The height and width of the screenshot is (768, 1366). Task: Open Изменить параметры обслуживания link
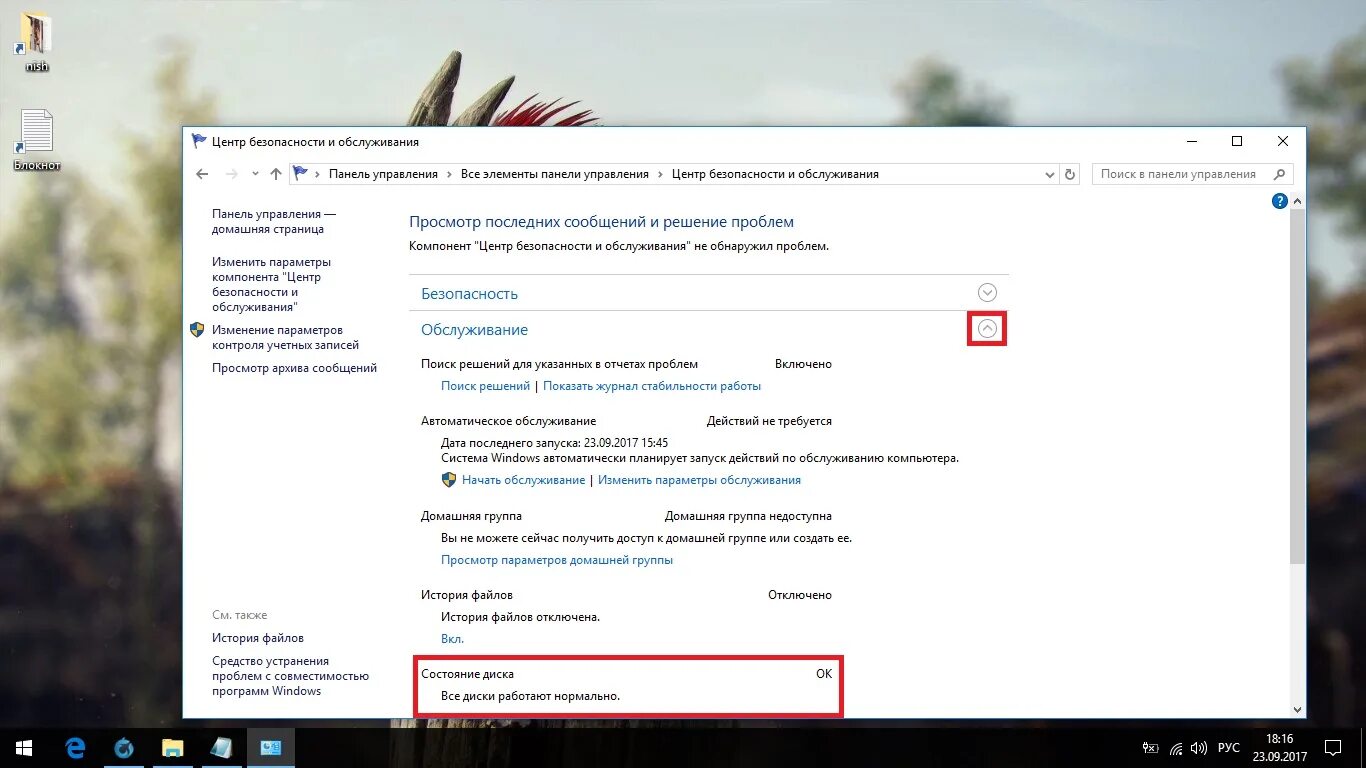699,480
